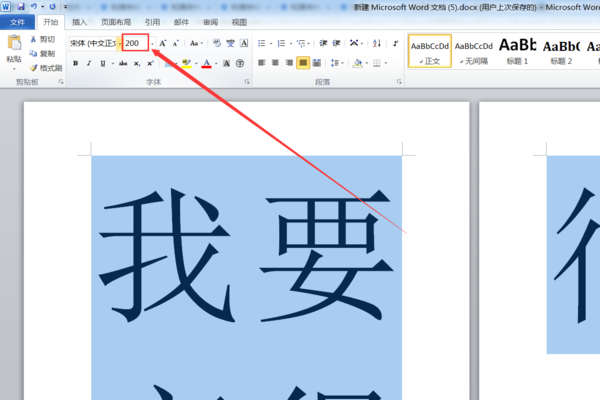This screenshot has width=600, height=400.
Task: Switch to the 引用 (References) tab
Action: click(x=152, y=22)
